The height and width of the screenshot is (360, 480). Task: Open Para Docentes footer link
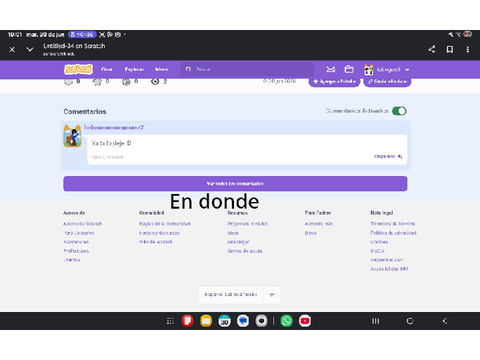coord(79,233)
